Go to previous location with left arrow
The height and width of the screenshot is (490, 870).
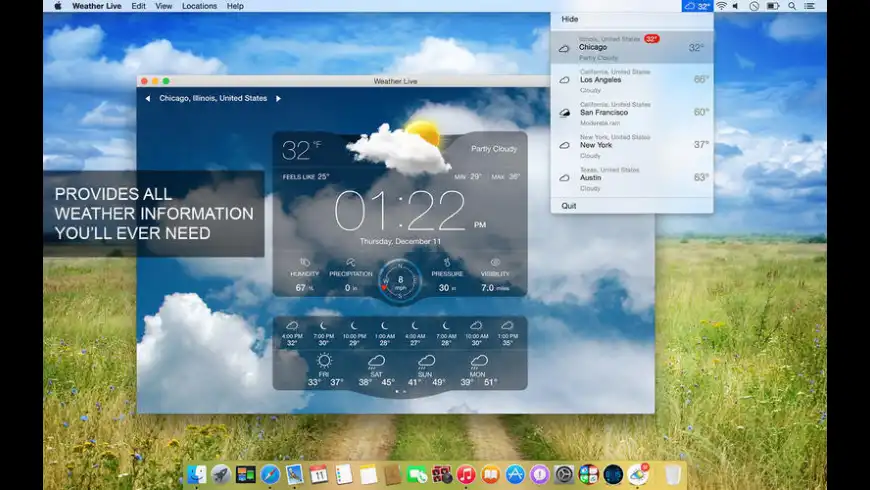coord(148,99)
